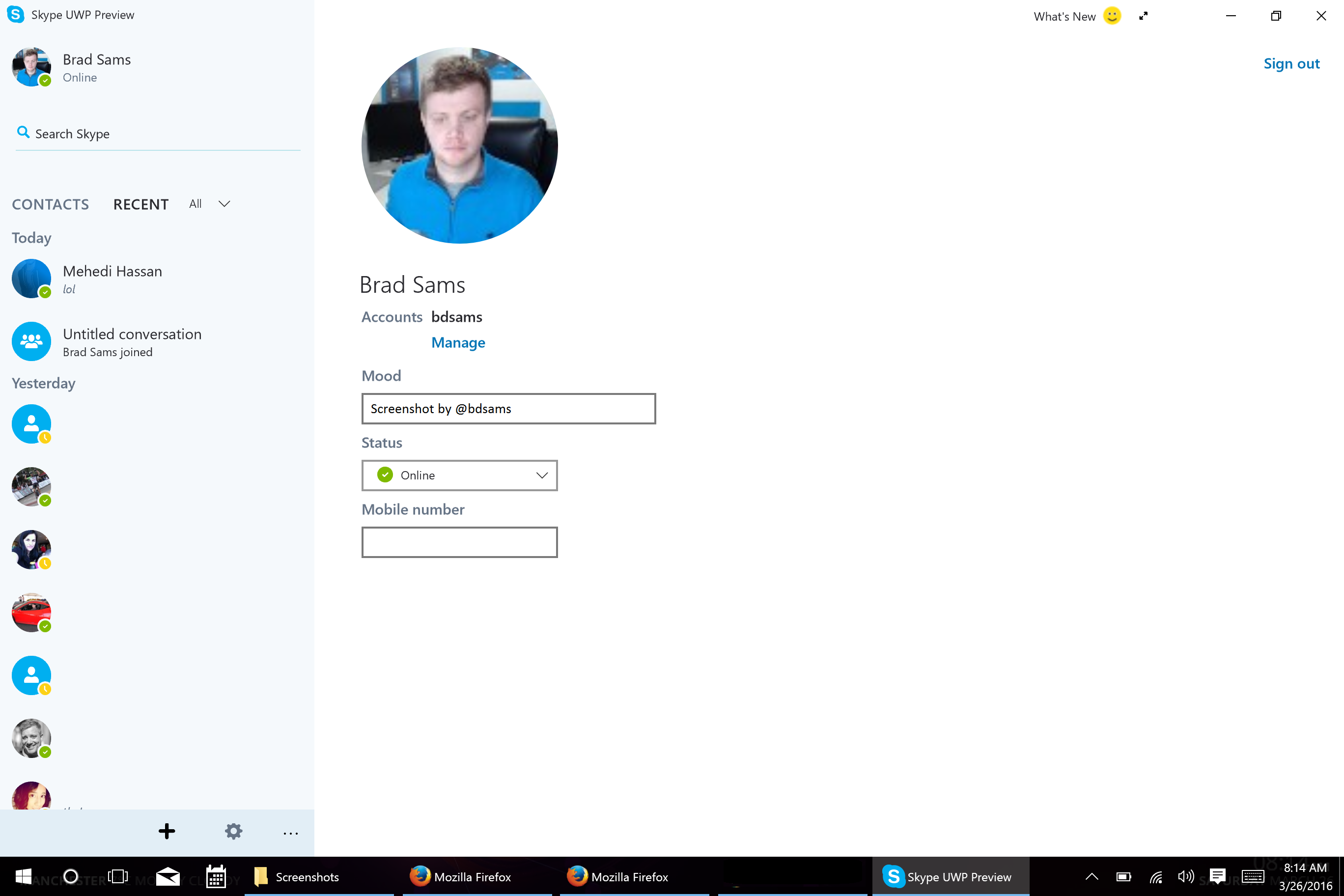Open the Windows action center notifications icon
Screen dimensions: 1344x896
pyautogui.click(x=1217, y=876)
